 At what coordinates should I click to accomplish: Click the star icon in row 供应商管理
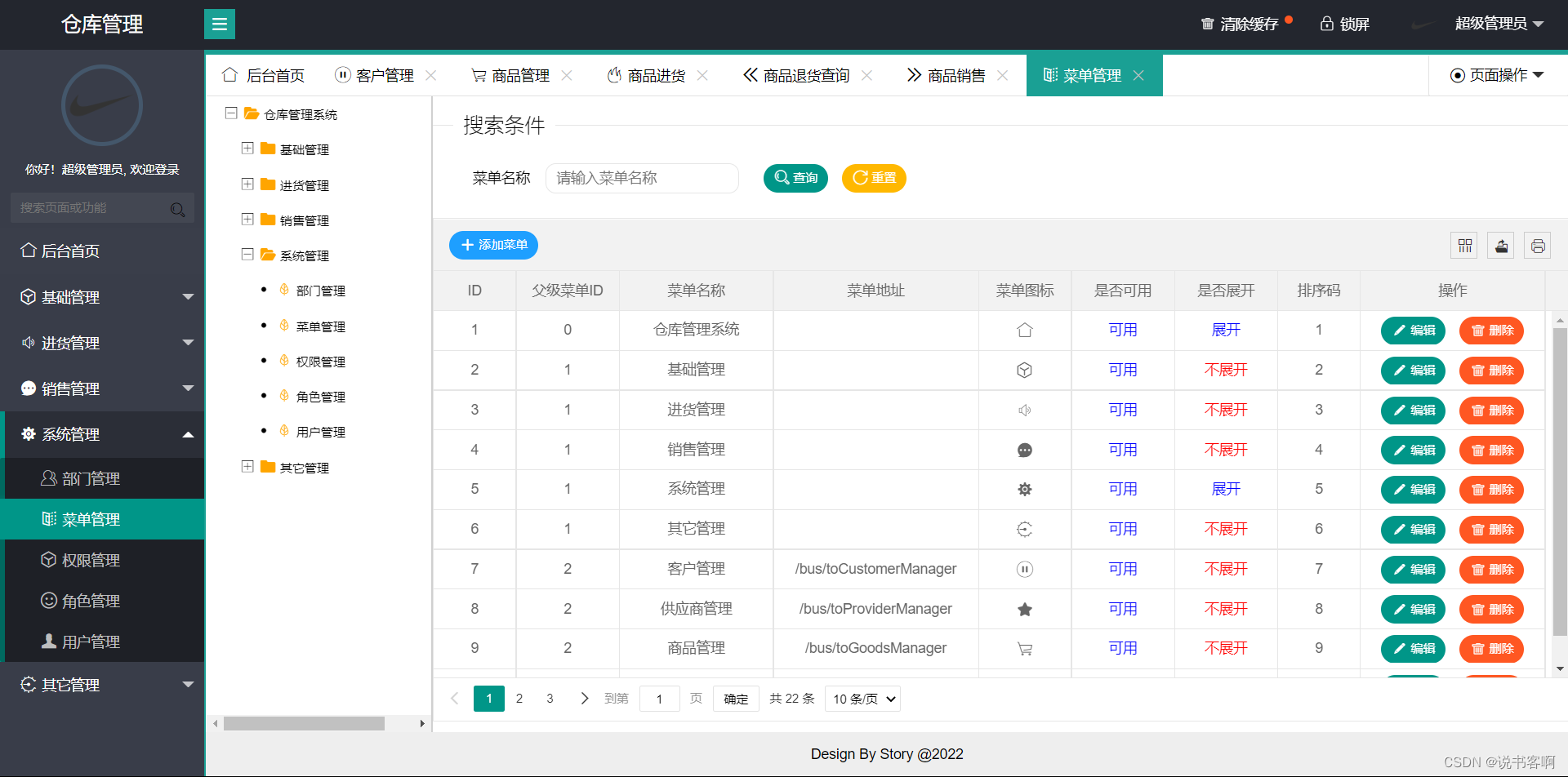tap(1025, 610)
